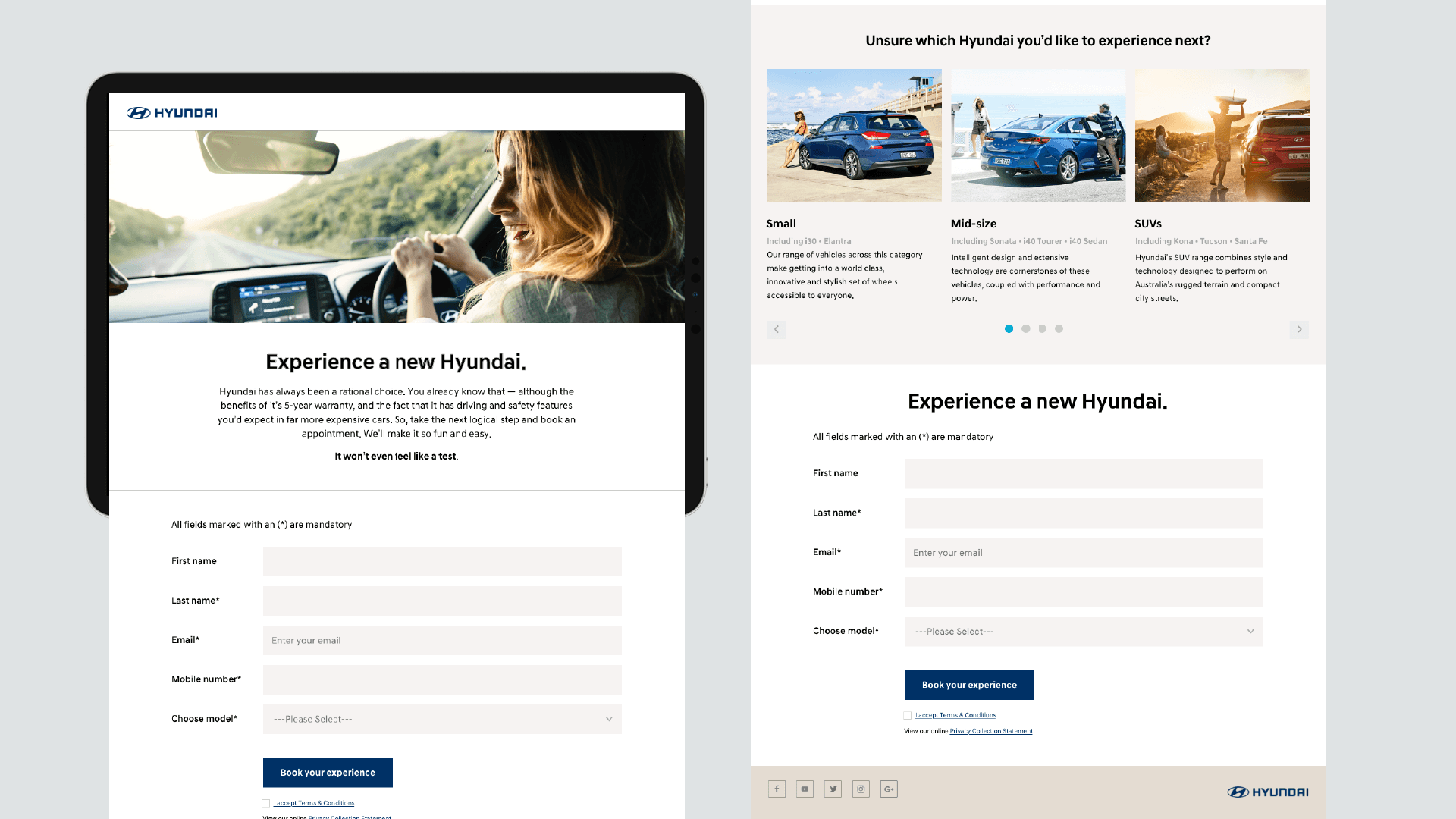This screenshot has height=819, width=1456.
Task: Click Hyundai logo in the footer
Action: click(1268, 792)
